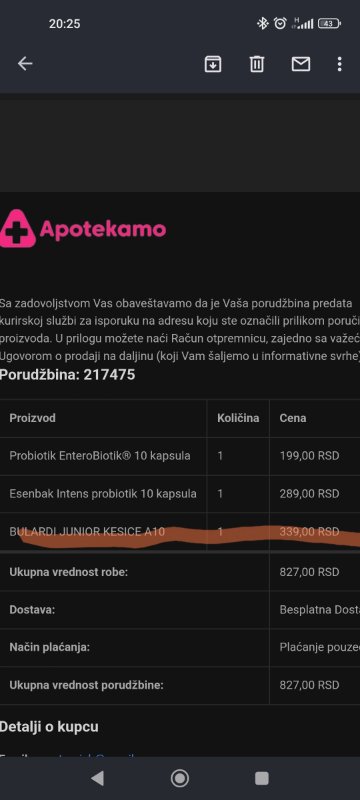Viewport: 360px width, 800px height.
Task: Tap the alarm clock status icon
Action: (280, 23)
